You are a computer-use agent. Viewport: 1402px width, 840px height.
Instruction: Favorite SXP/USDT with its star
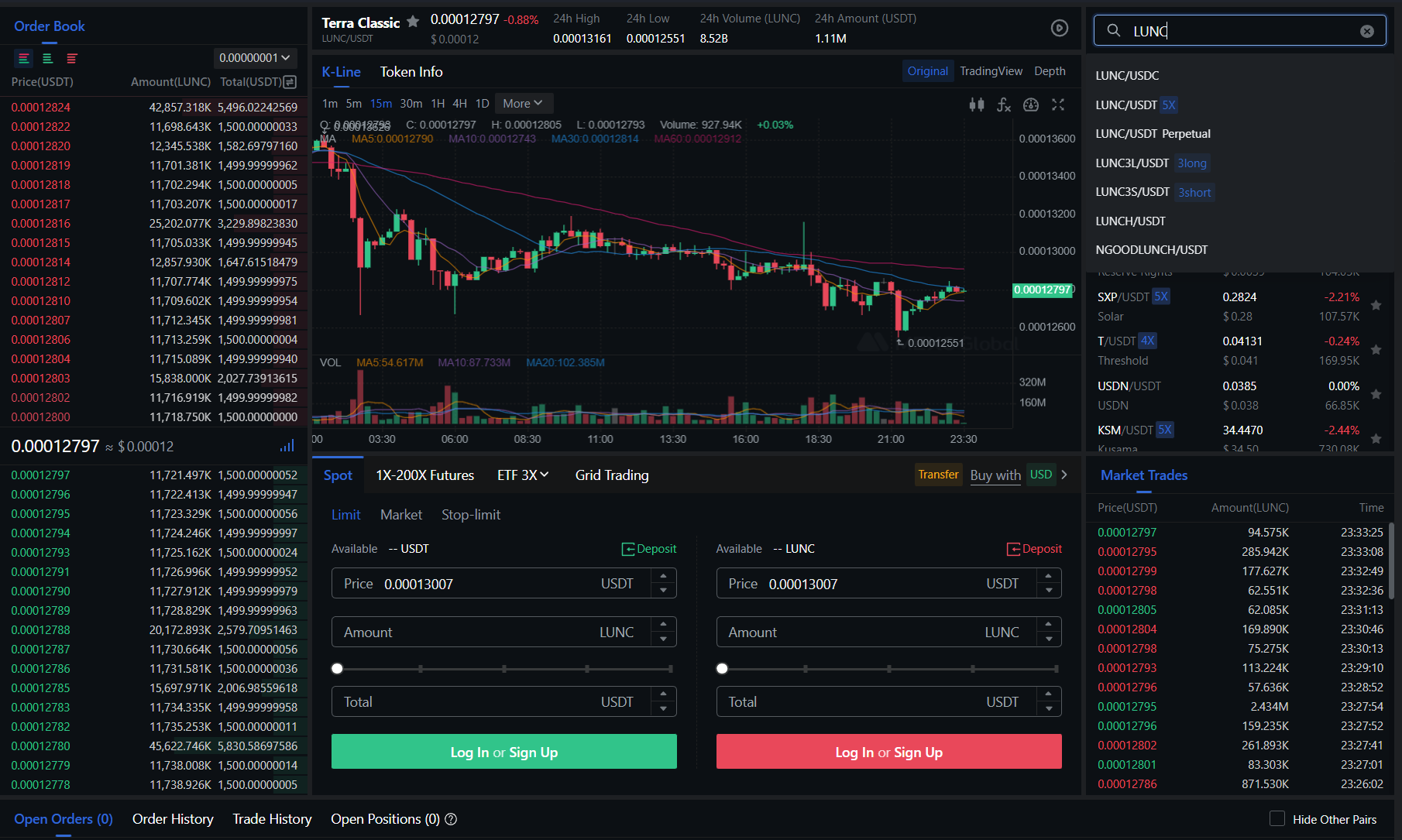(1376, 306)
